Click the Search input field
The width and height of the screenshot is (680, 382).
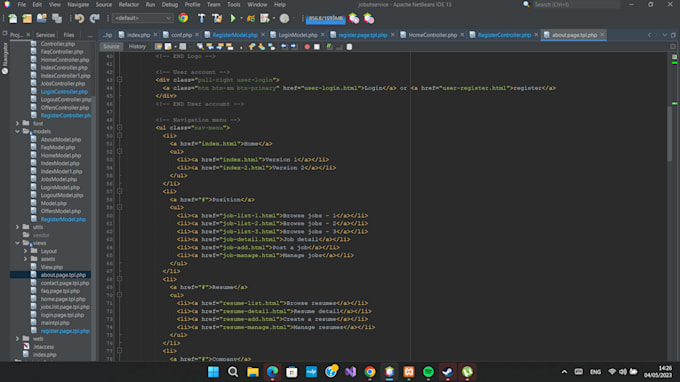point(575,4)
